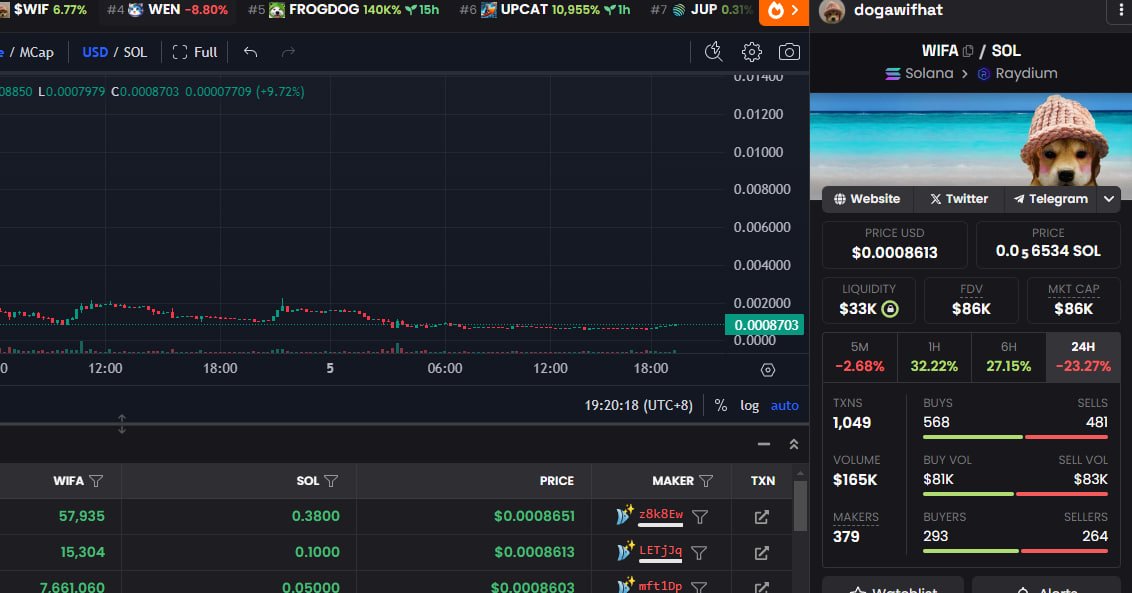Filter by maker z8k8Ew
The image size is (1132, 593).
coord(700,517)
